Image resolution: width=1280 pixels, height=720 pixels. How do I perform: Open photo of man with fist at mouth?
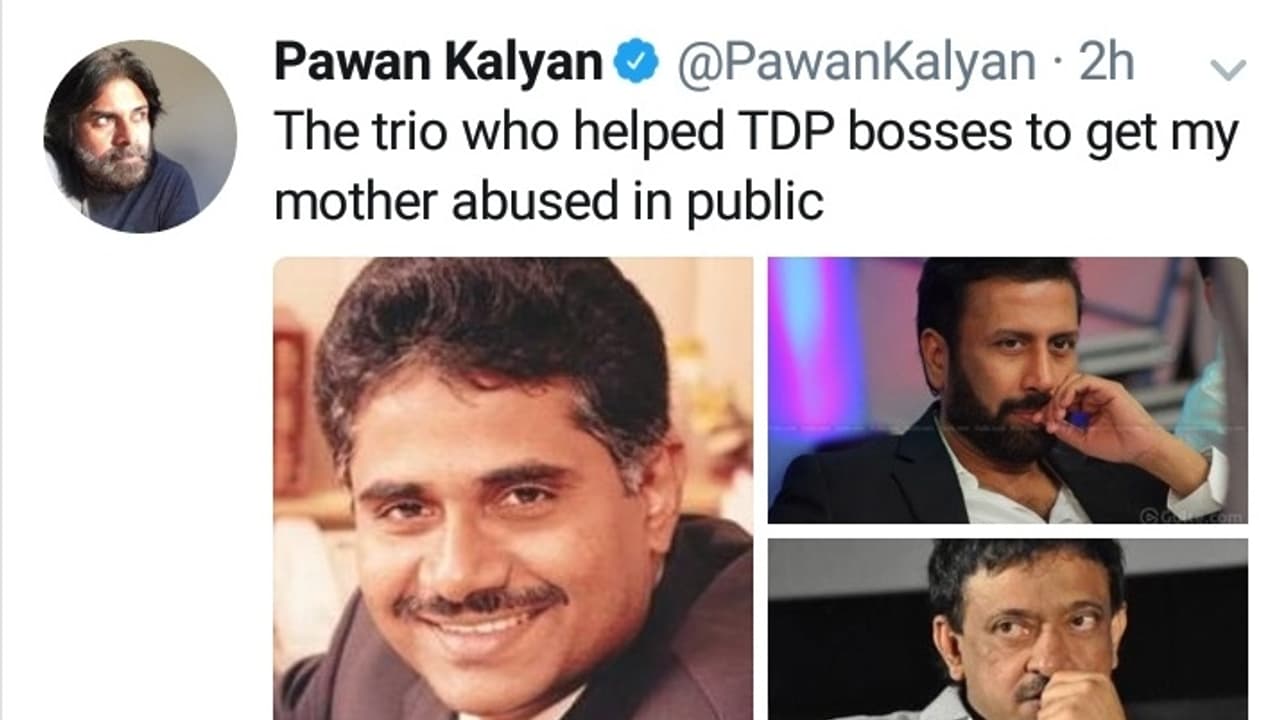(1008, 629)
